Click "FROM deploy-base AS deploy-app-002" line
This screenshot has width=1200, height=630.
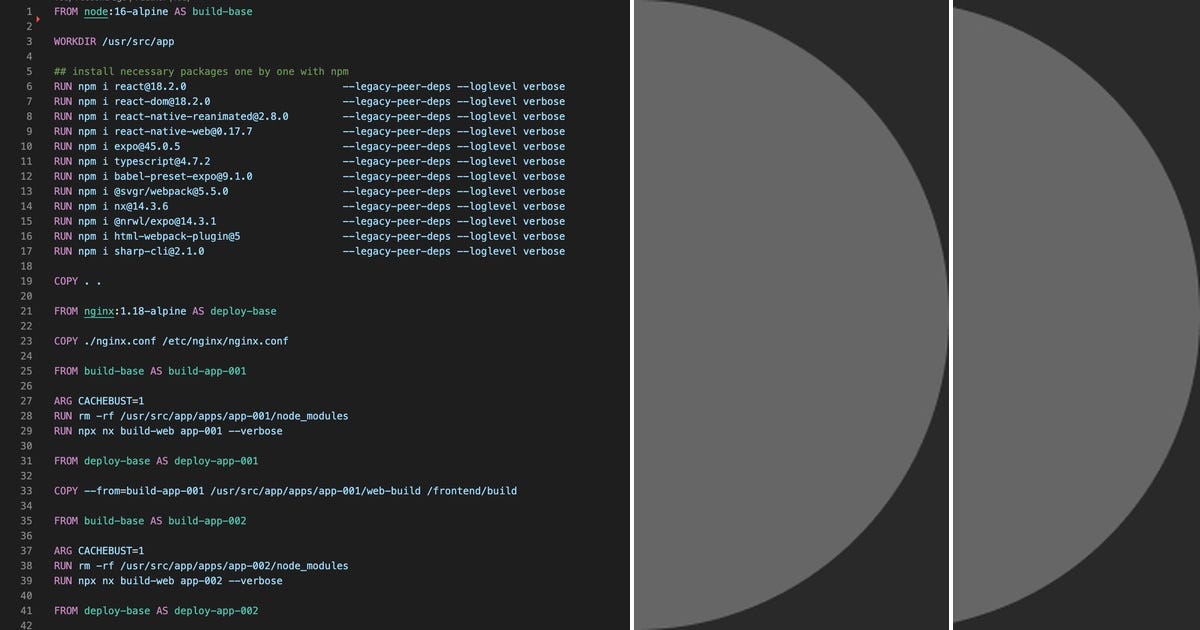(156, 612)
